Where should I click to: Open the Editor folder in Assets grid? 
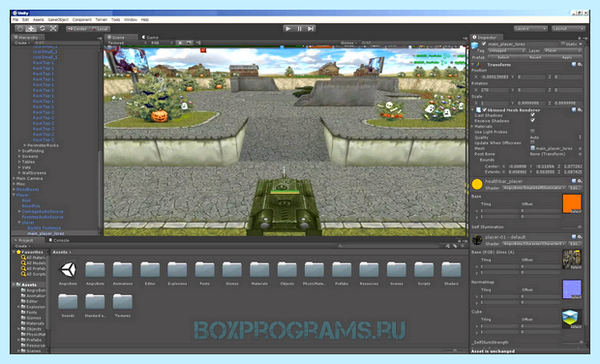(150, 273)
